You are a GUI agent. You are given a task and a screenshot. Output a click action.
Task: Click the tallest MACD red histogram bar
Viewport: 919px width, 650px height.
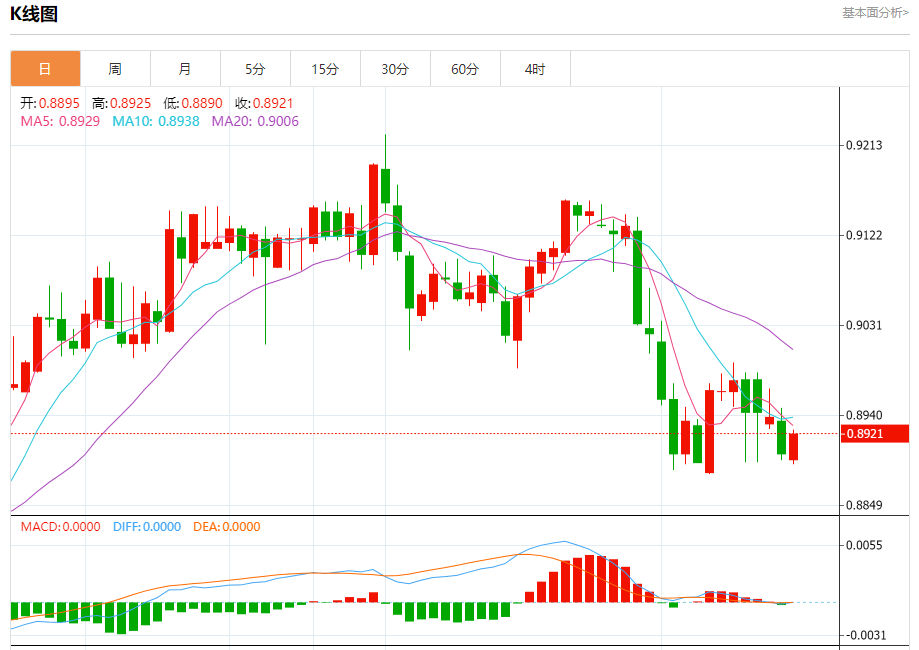[x=590, y=578]
